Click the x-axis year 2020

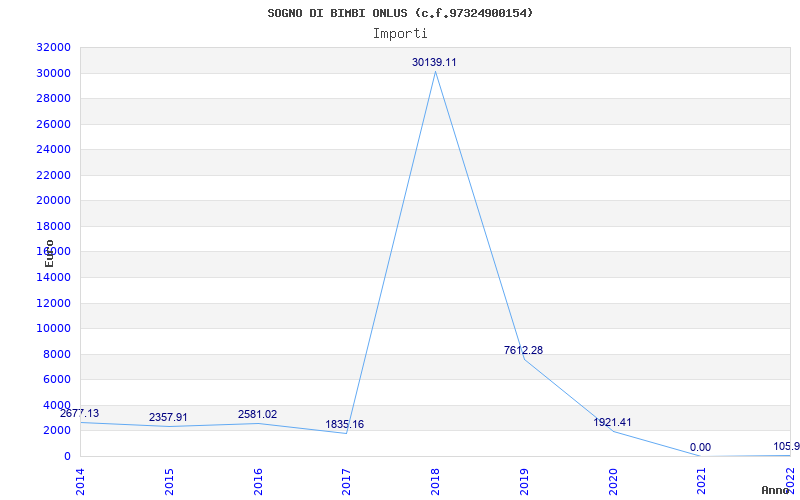613,482
